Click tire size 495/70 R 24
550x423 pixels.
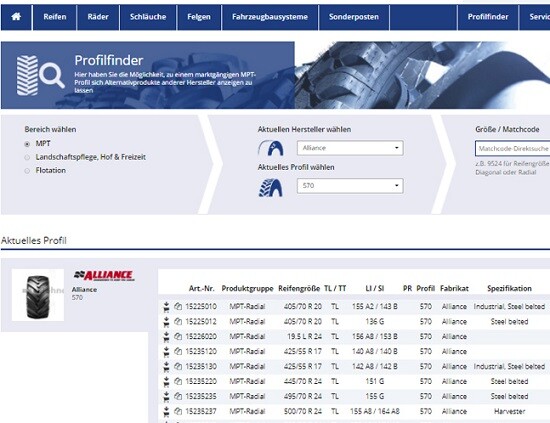point(303,396)
